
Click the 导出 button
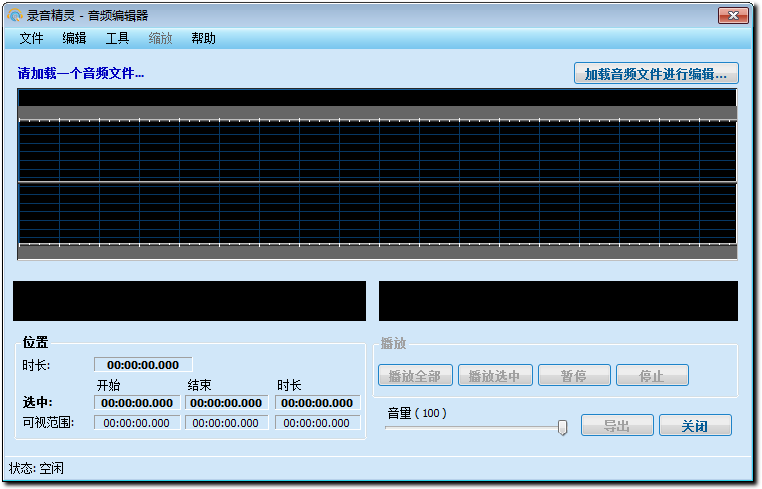[617, 425]
